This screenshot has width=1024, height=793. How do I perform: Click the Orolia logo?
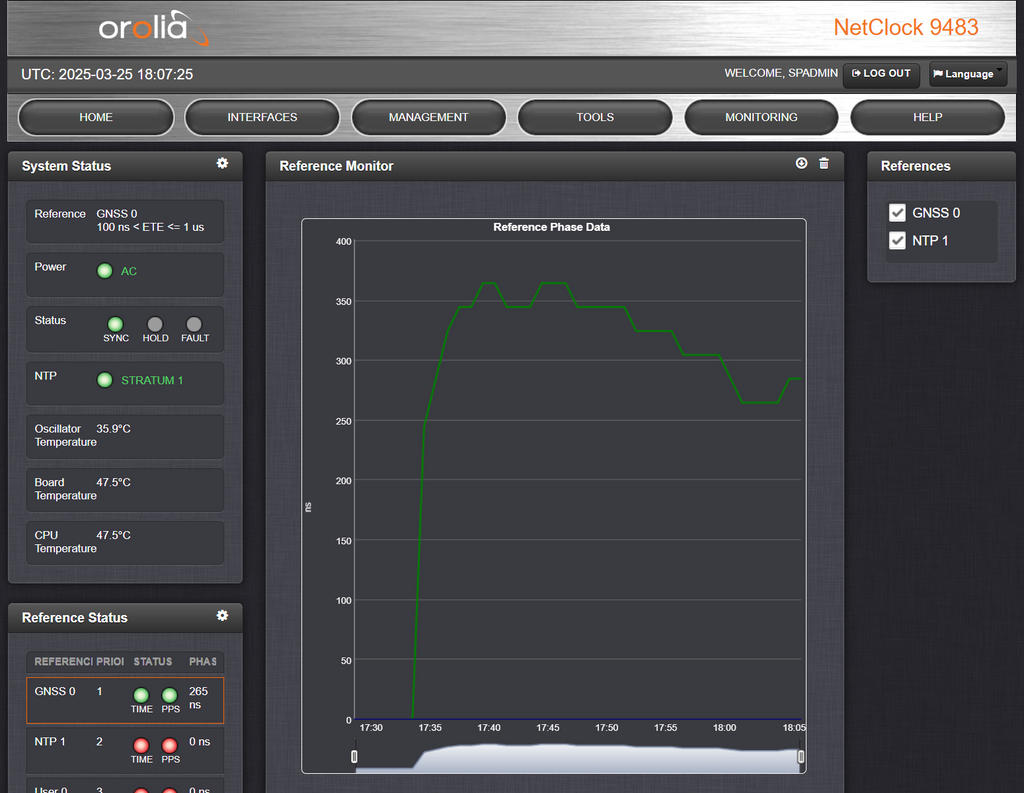[153, 28]
